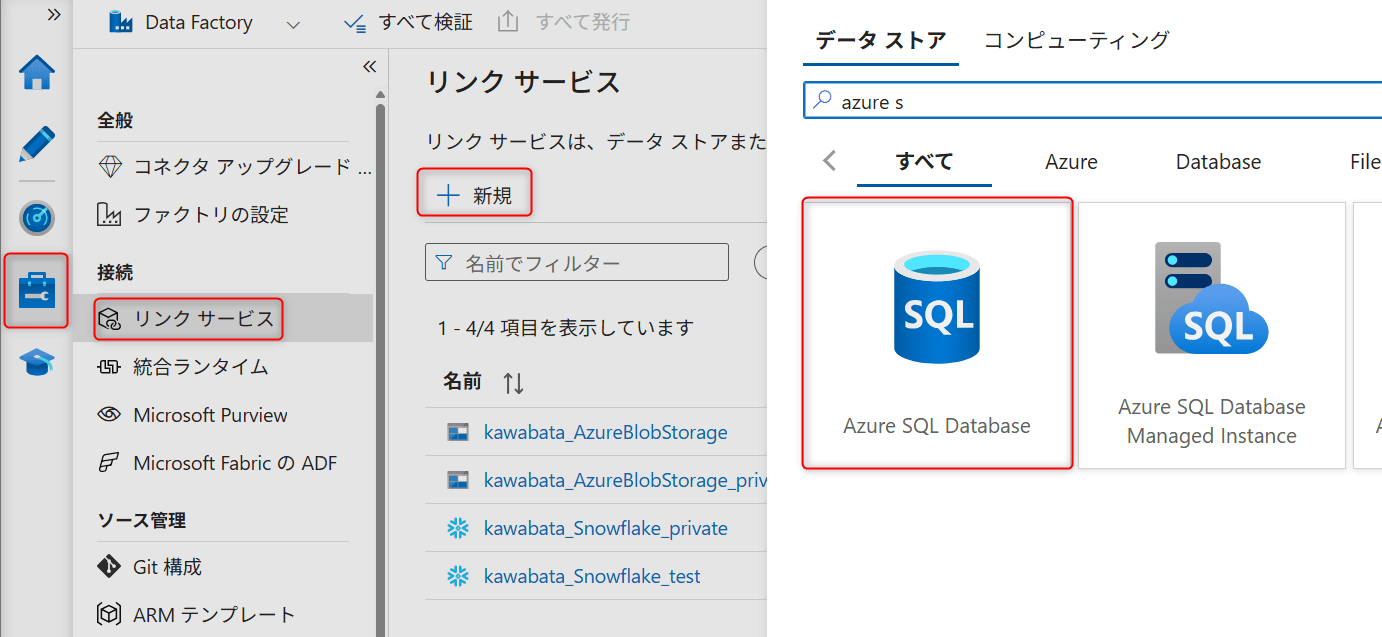Click コネクタ アップグレード diamond icon
The width and height of the screenshot is (1382, 637).
(x=109, y=167)
